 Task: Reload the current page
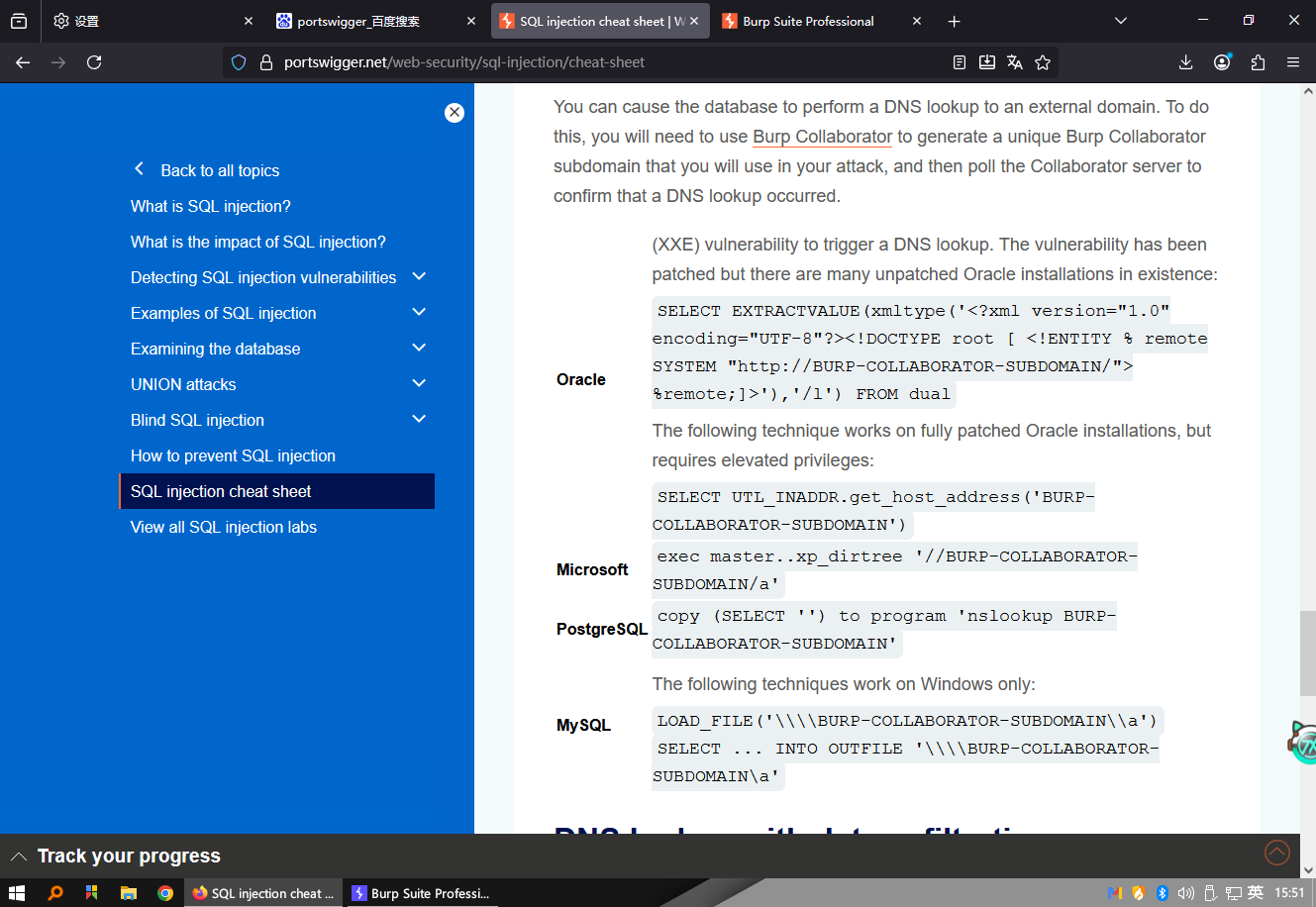[x=94, y=62]
